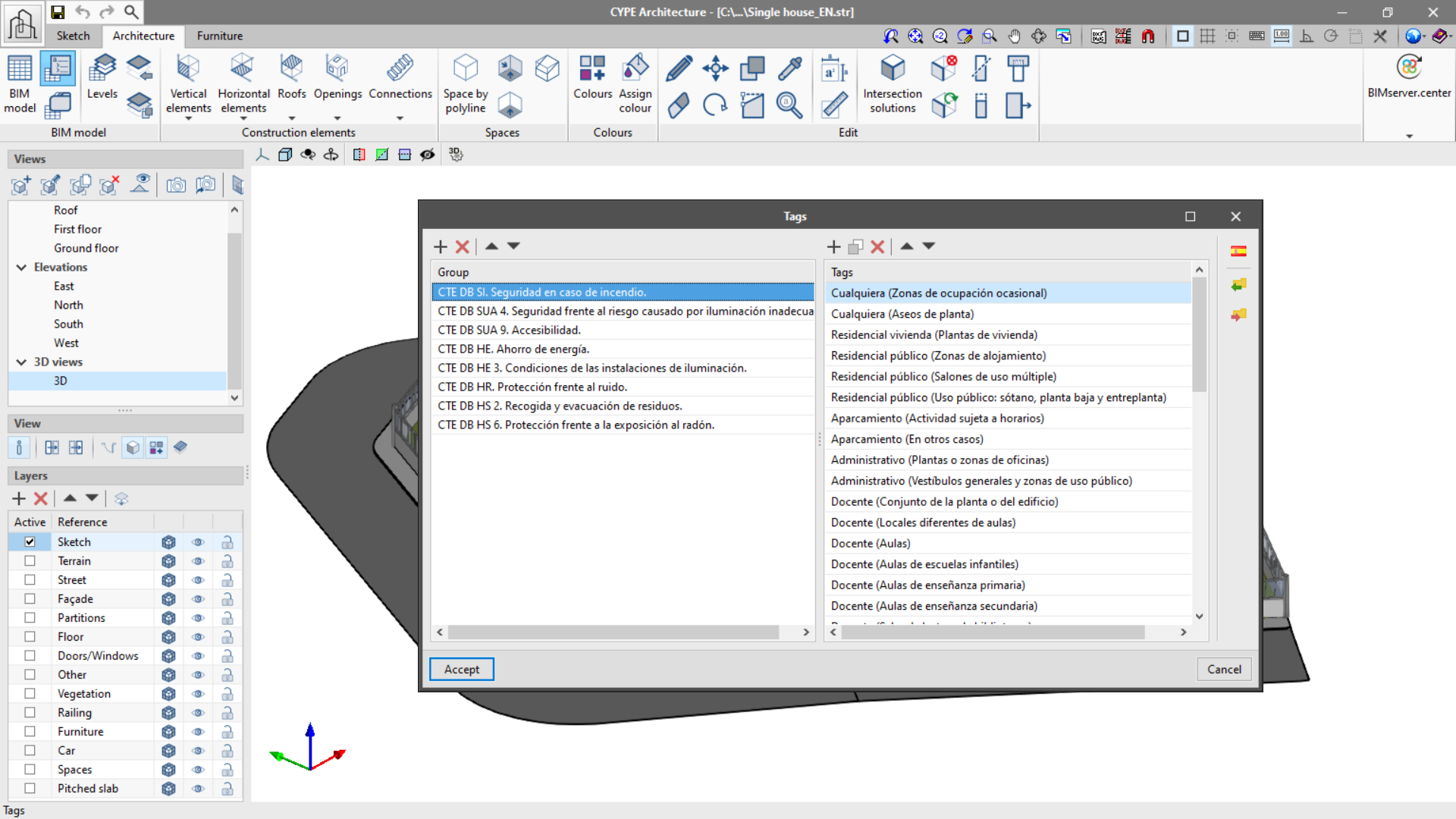Viewport: 1456px width, 819px height.
Task: Move selected group down in Tags dialog
Action: pyautogui.click(x=513, y=246)
